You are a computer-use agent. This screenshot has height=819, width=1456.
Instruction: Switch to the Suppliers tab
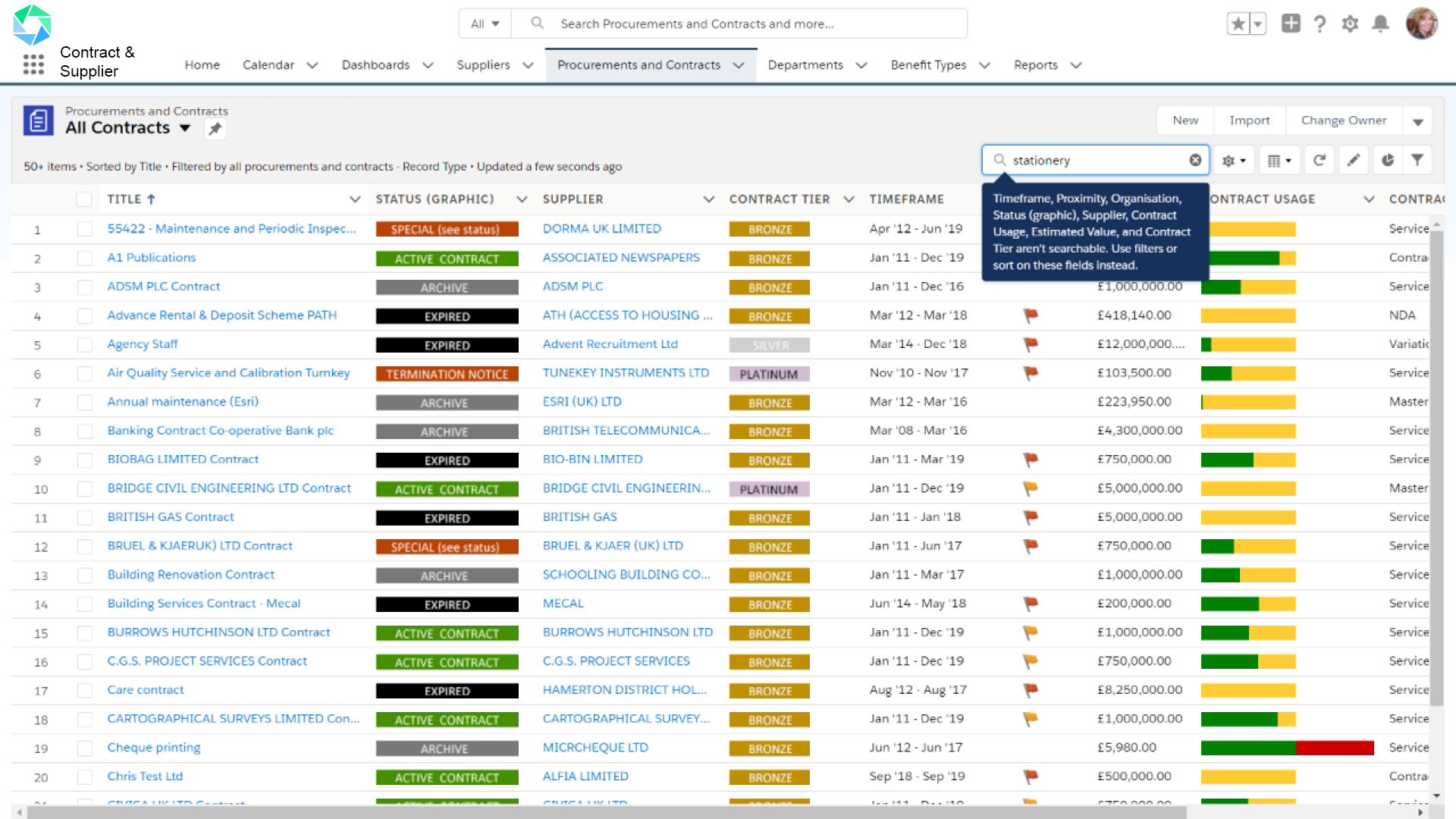click(x=483, y=65)
